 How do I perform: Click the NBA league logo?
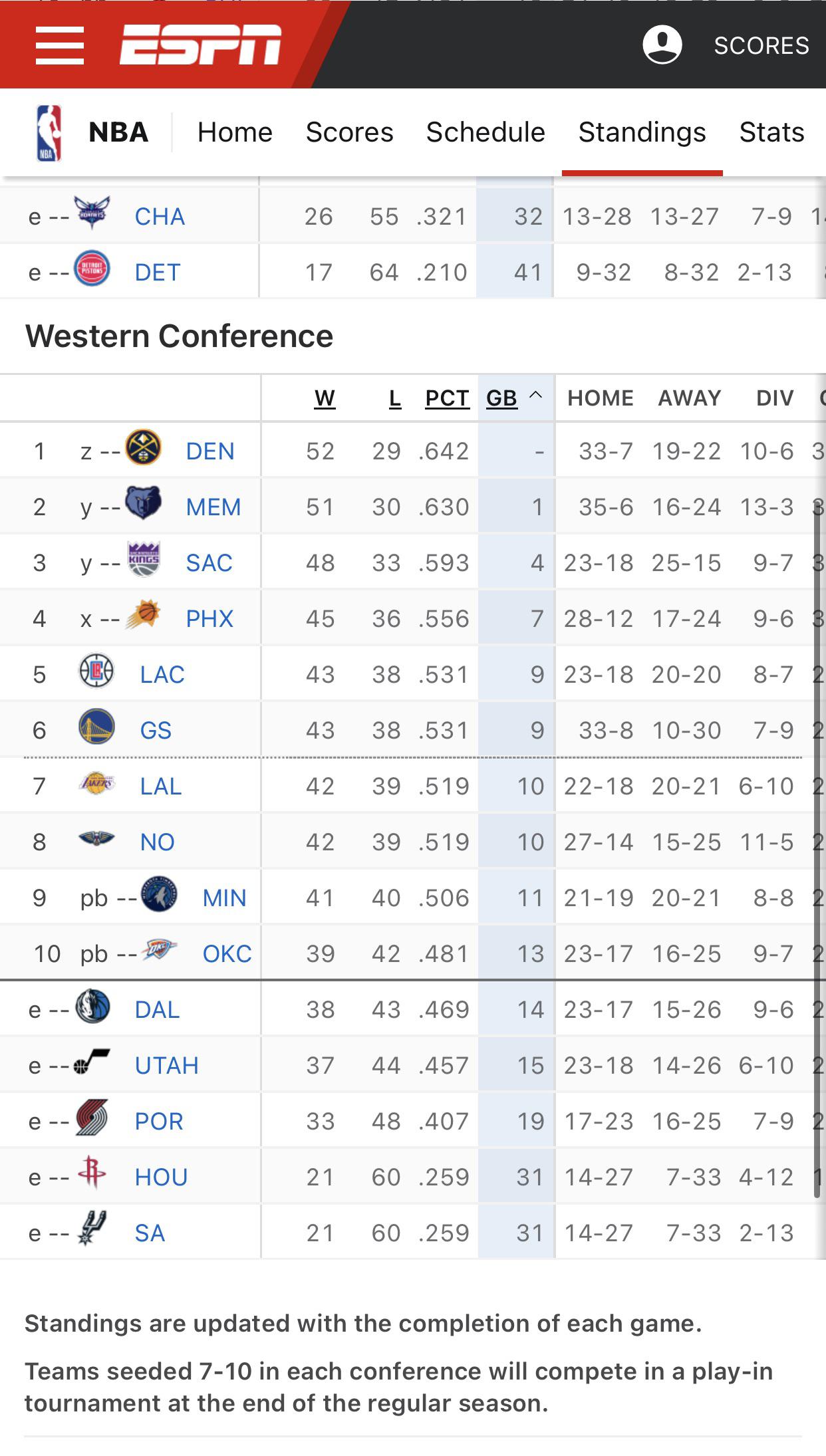click(x=49, y=132)
